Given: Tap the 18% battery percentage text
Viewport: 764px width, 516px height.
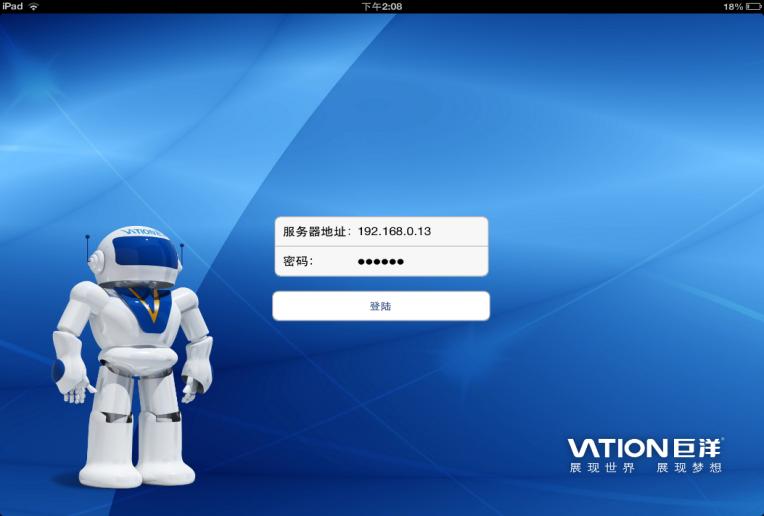Looking at the screenshot, I should (x=731, y=6).
